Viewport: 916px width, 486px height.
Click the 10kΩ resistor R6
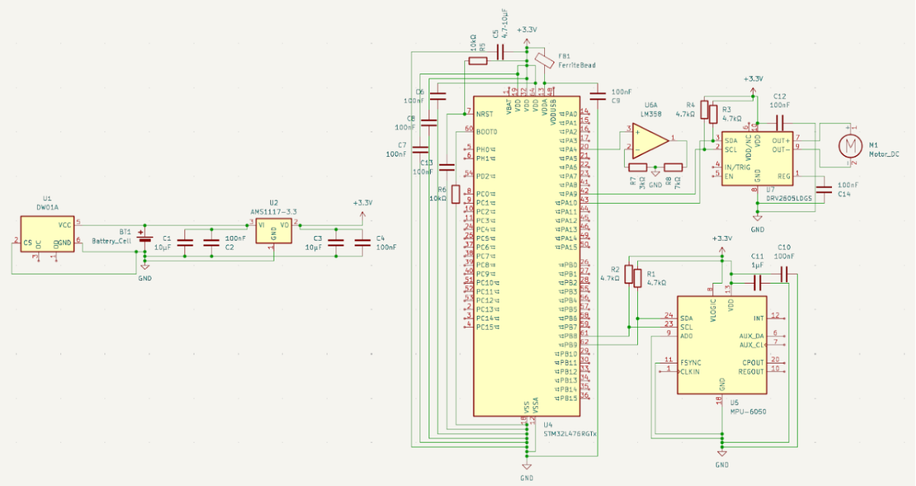coord(456,194)
